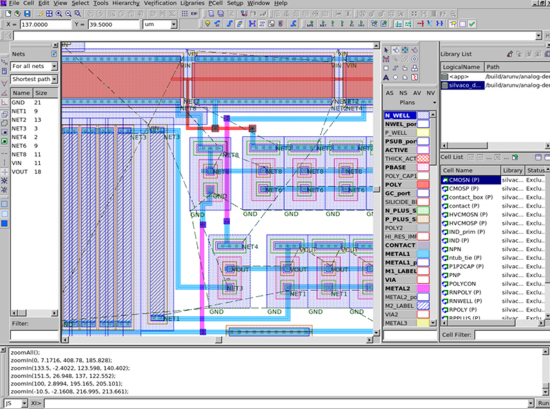550x410 pixels.
Task: Click the Run button
Action: click(543, 403)
